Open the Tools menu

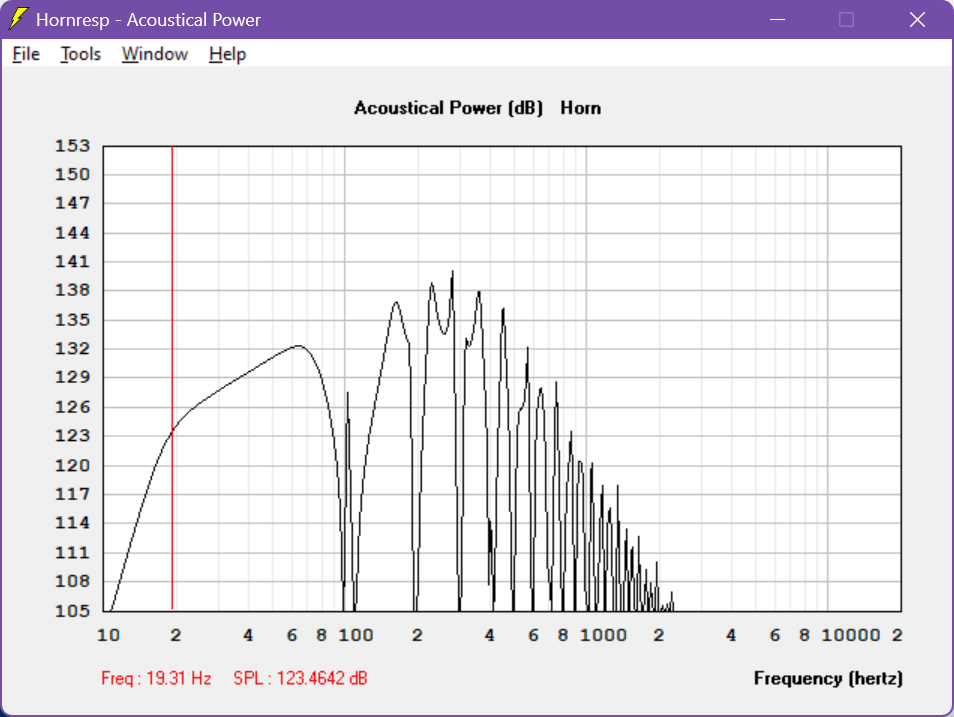[80, 54]
